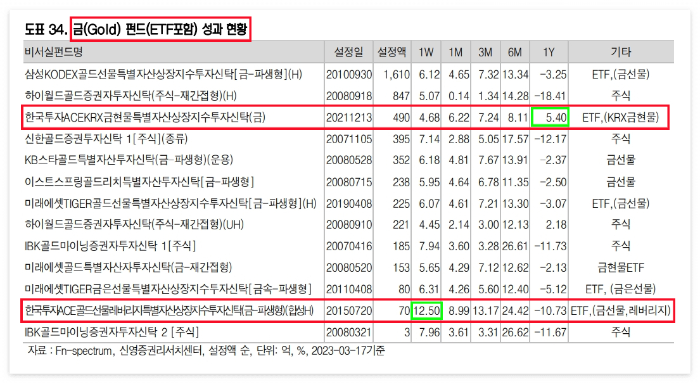Click the date cell '20080715'
700x383 pixels.
349,182
